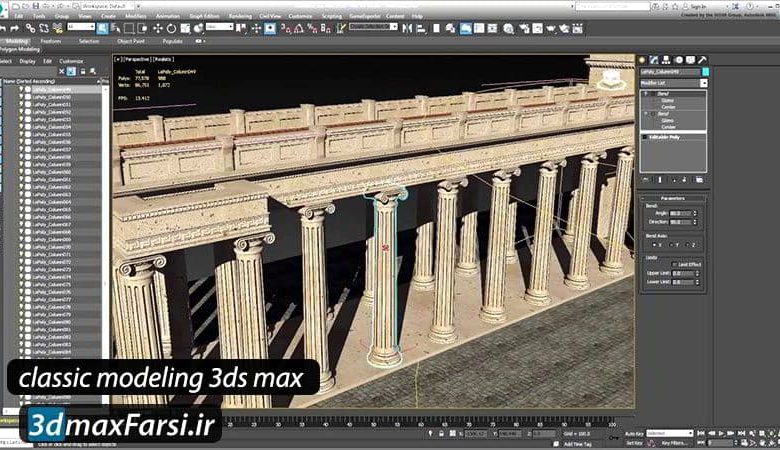
Task: Click Add Time Tag in status bar
Action: point(578,444)
